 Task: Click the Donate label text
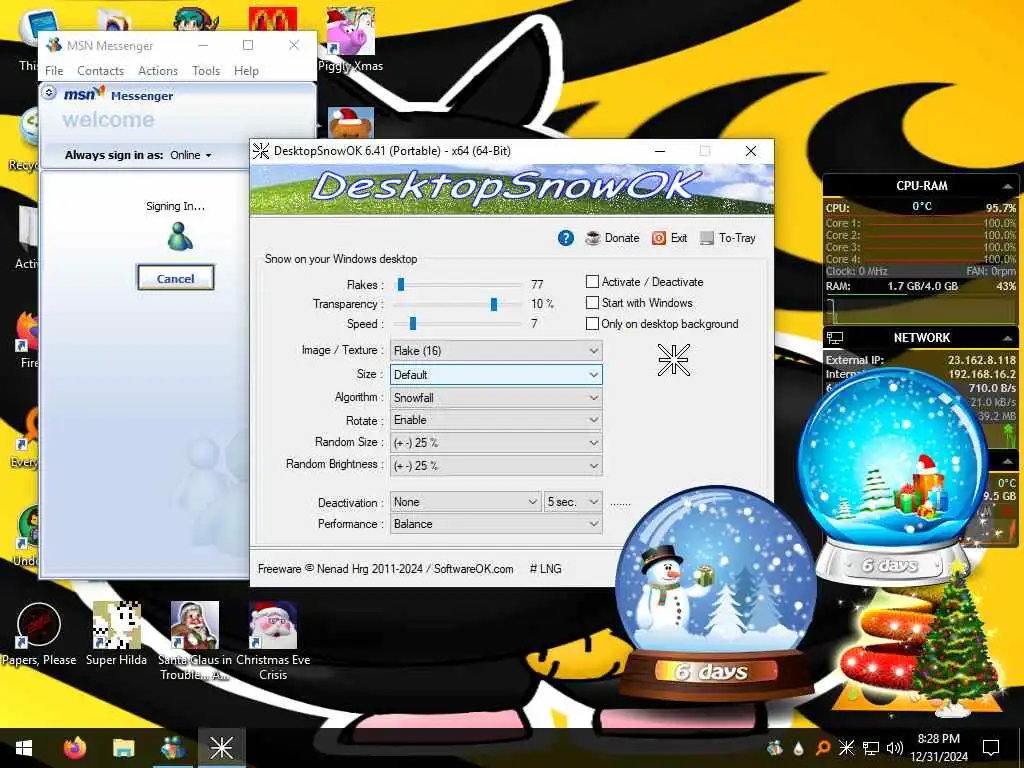tap(622, 238)
